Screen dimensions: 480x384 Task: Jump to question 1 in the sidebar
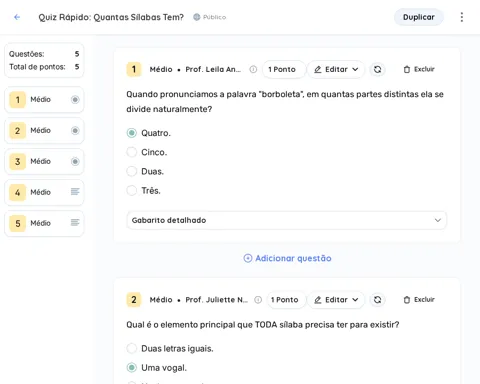(x=44, y=99)
